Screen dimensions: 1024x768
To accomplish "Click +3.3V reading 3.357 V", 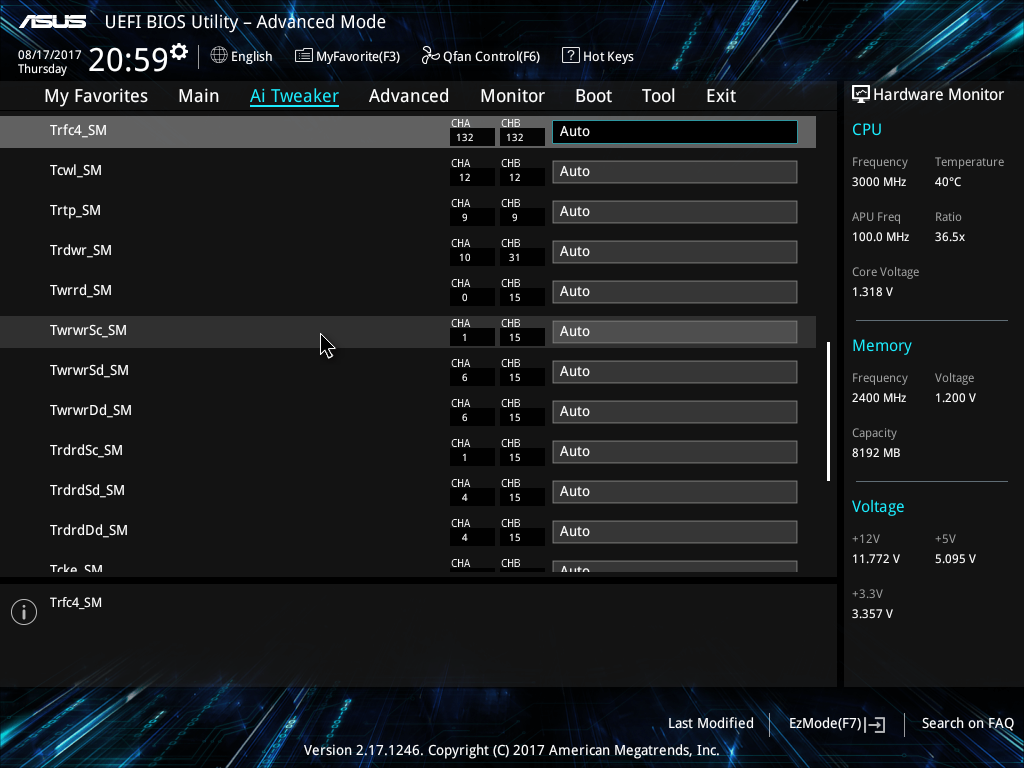I will [x=872, y=614].
